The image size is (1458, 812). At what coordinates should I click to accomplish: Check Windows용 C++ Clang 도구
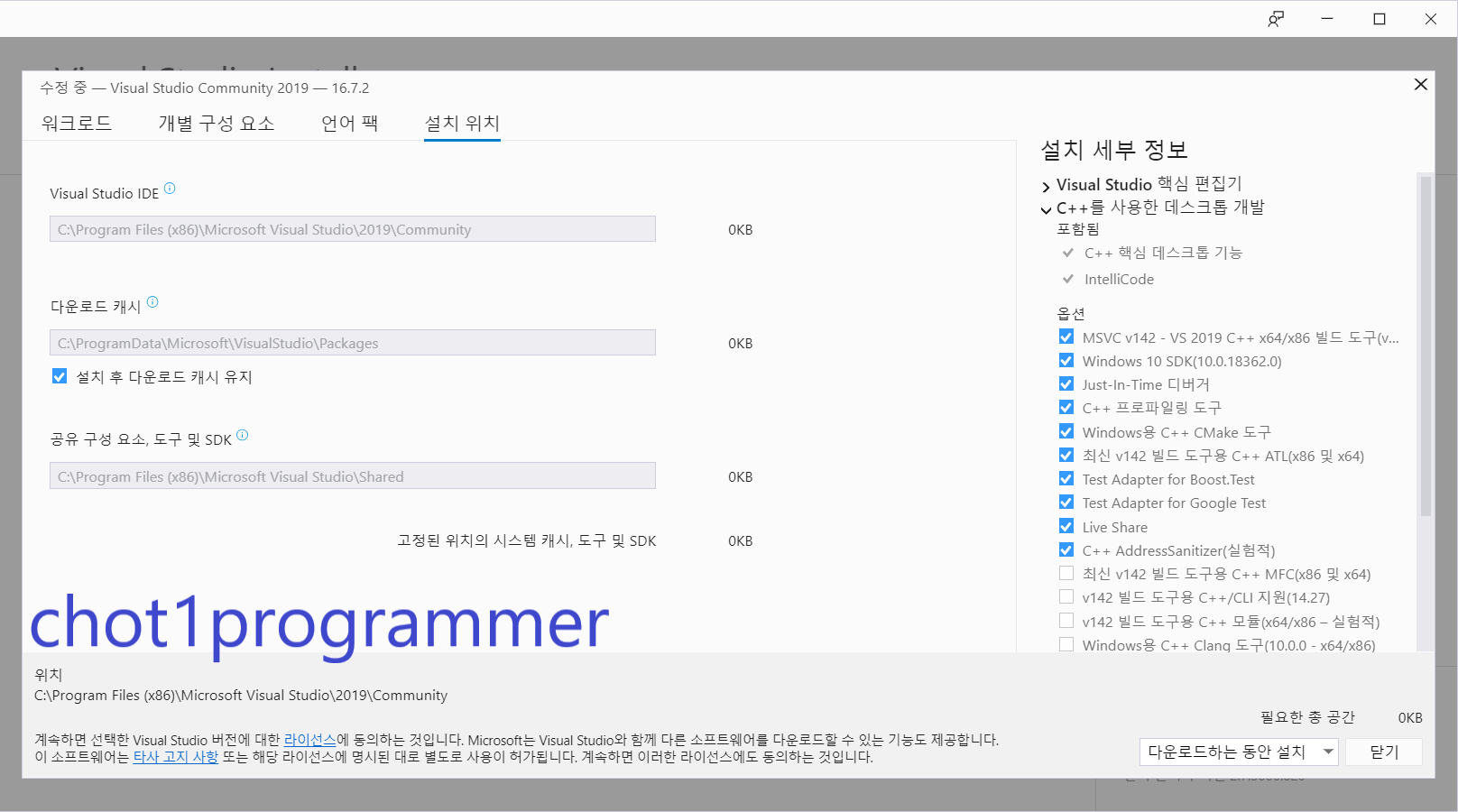tap(1066, 644)
